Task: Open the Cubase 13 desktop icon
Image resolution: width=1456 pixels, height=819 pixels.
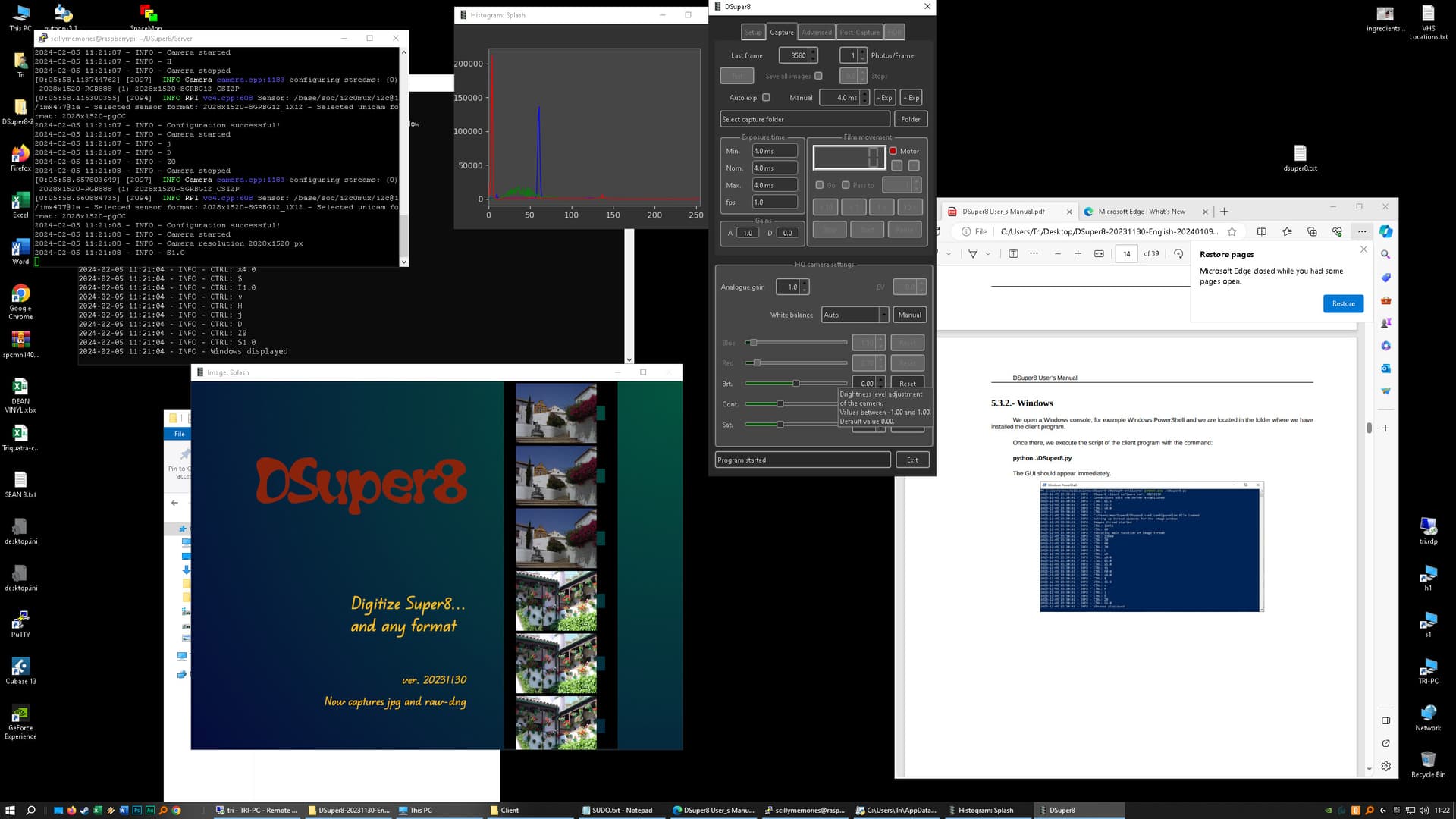Action: coord(20,670)
